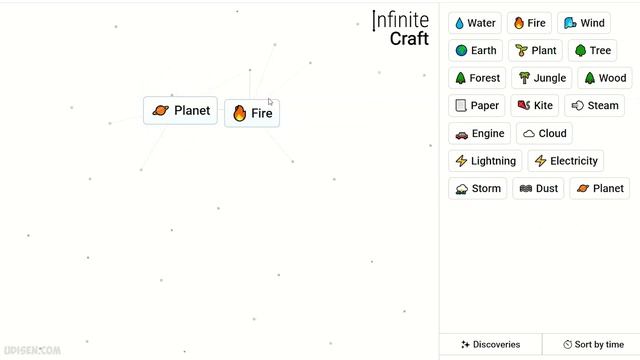Screen dimensions: 640x360
Task: Toggle the Discoveries filter
Action: [491, 344]
